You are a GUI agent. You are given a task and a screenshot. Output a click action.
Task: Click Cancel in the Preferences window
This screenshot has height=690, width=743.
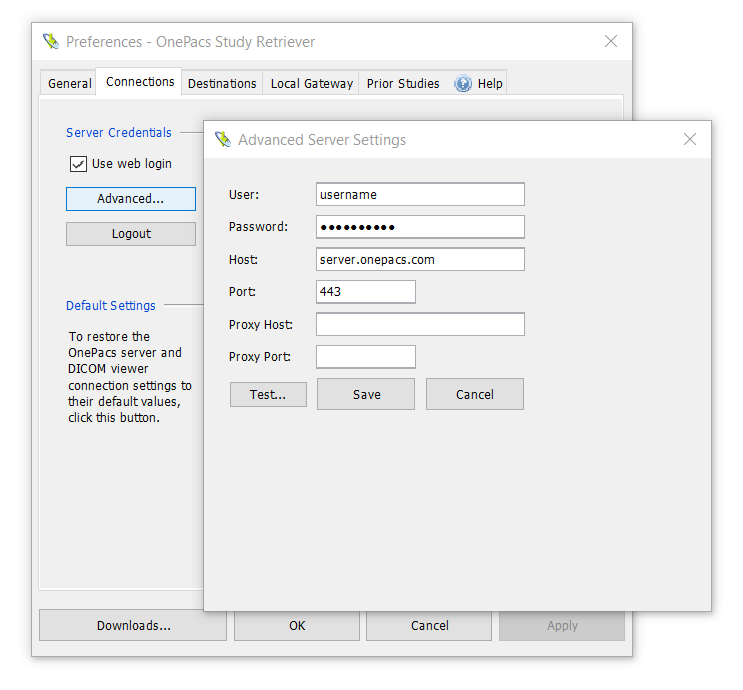point(429,626)
